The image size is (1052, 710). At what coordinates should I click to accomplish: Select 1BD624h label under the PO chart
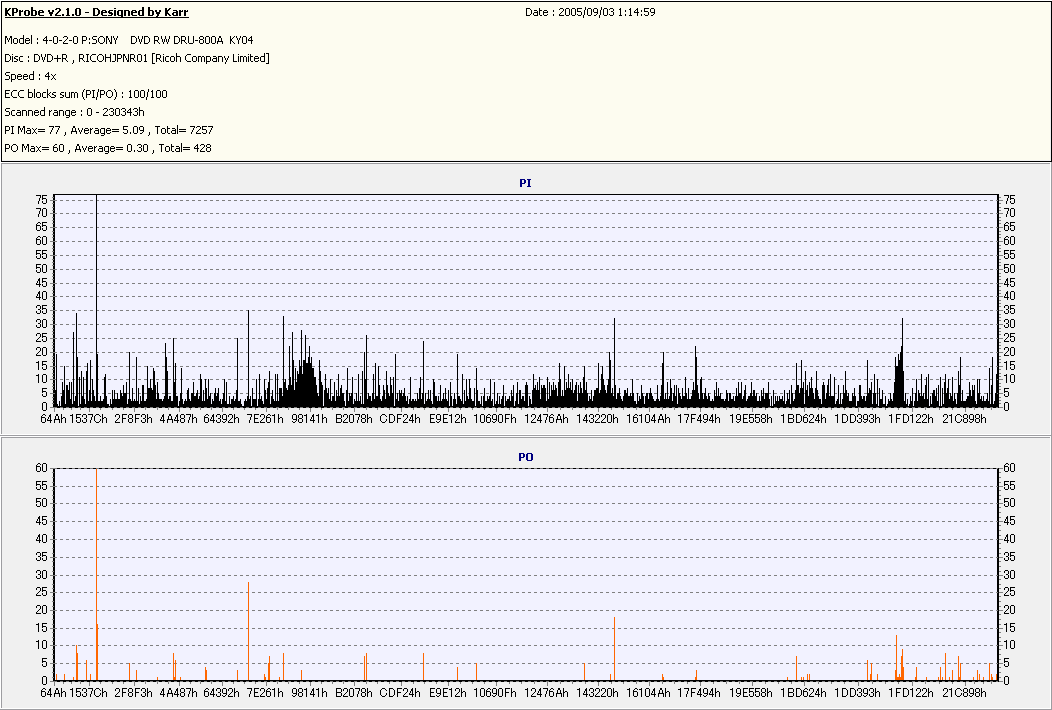[803, 693]
